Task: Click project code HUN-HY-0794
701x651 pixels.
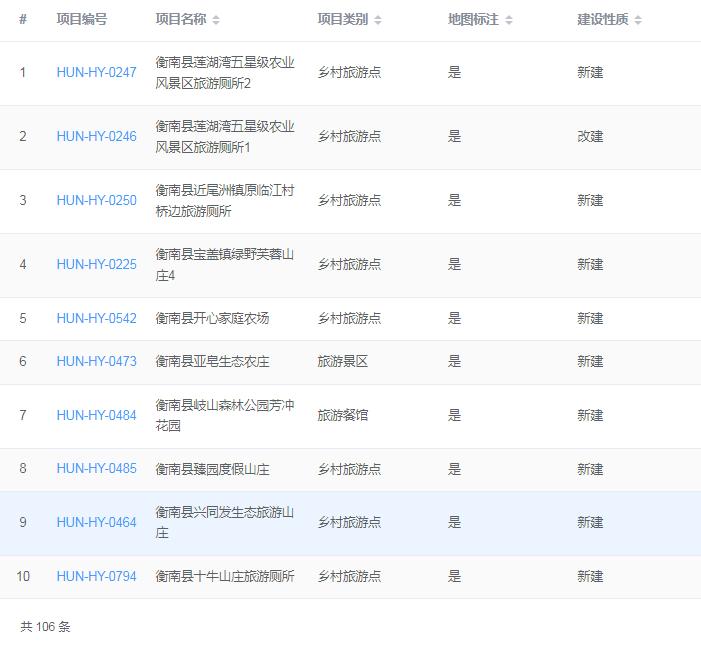Action: coord(96,577)
